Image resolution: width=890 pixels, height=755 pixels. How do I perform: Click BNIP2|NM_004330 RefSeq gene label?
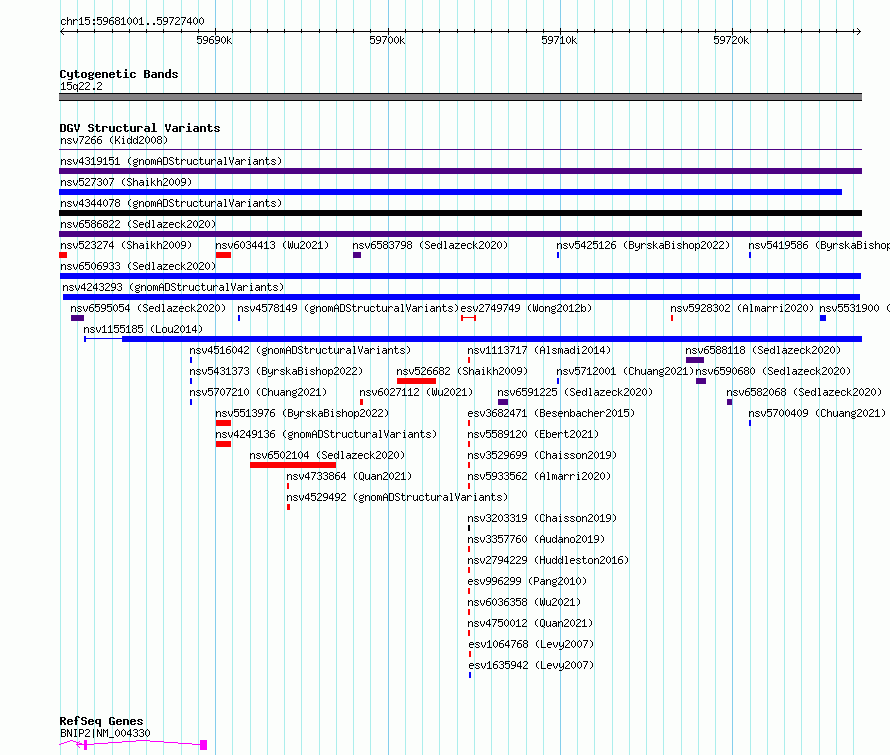tap(105, 733)
